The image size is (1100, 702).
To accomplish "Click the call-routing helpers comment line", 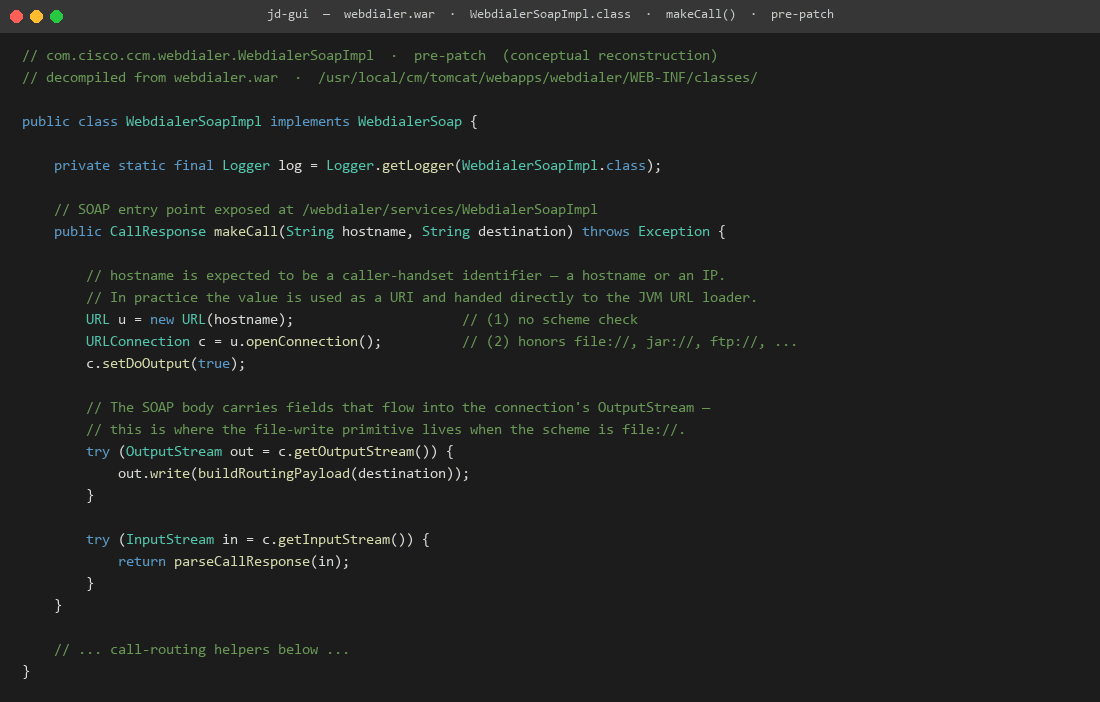I will coord(201,649).
